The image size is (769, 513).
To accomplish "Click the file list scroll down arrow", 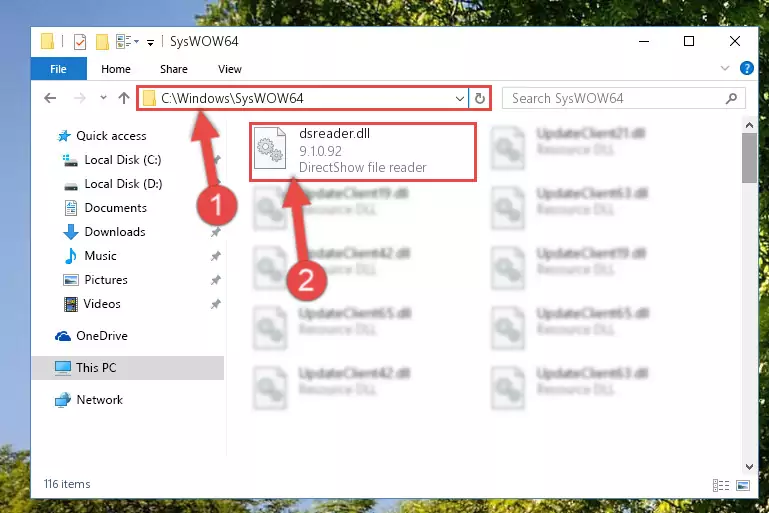I will coord(749,466).
